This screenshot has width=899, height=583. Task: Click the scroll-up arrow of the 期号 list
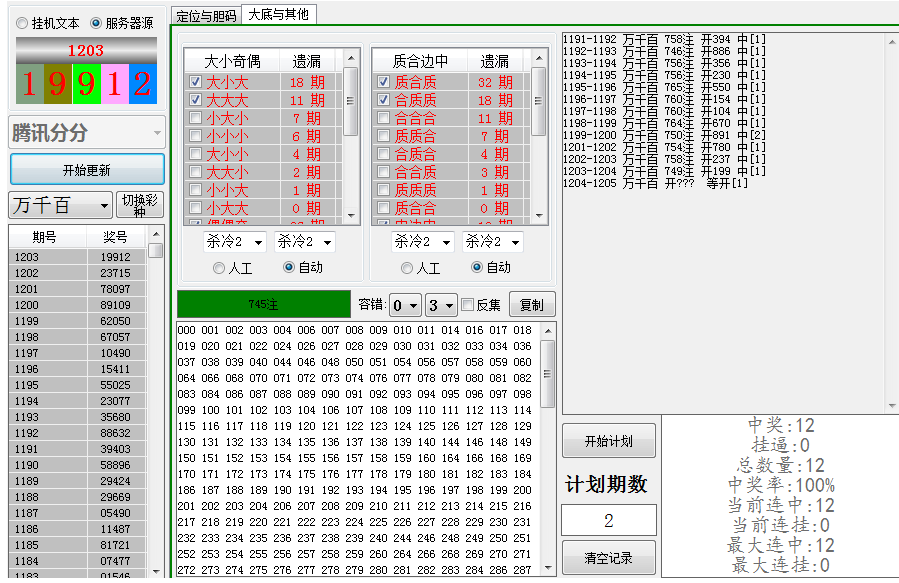[155, 234]
